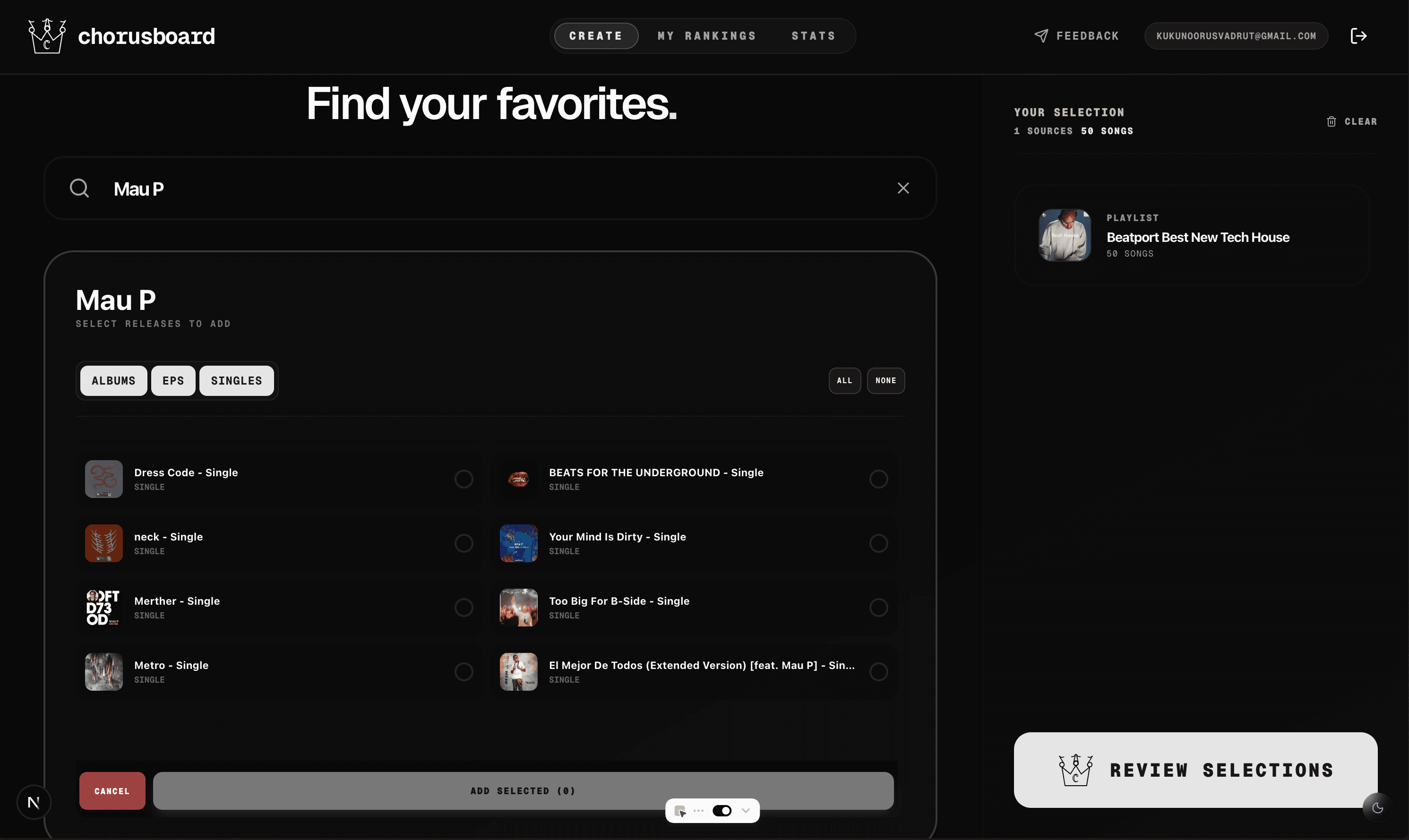Screen dimensions: 1409x840
Task: Click the magnifying glass search icon
Action: pos(79,188)
